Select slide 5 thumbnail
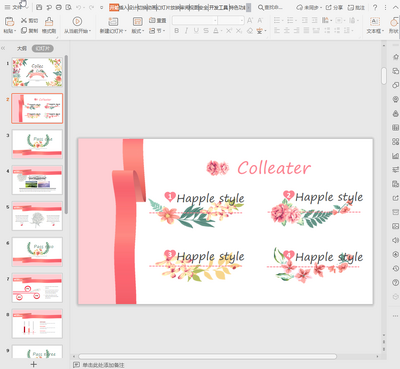 [x=37, y=216]
